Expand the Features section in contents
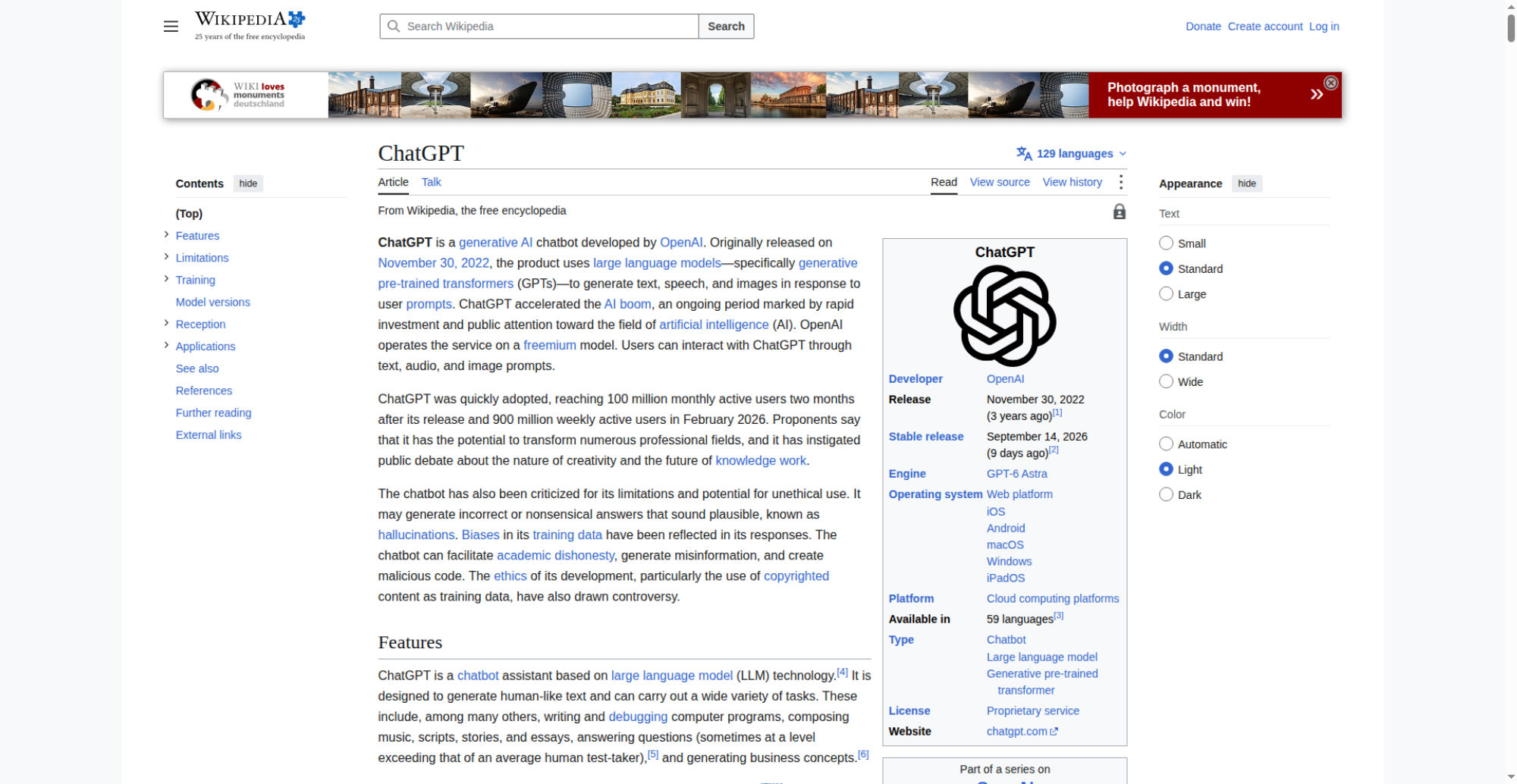 click(x=166, y=235)
